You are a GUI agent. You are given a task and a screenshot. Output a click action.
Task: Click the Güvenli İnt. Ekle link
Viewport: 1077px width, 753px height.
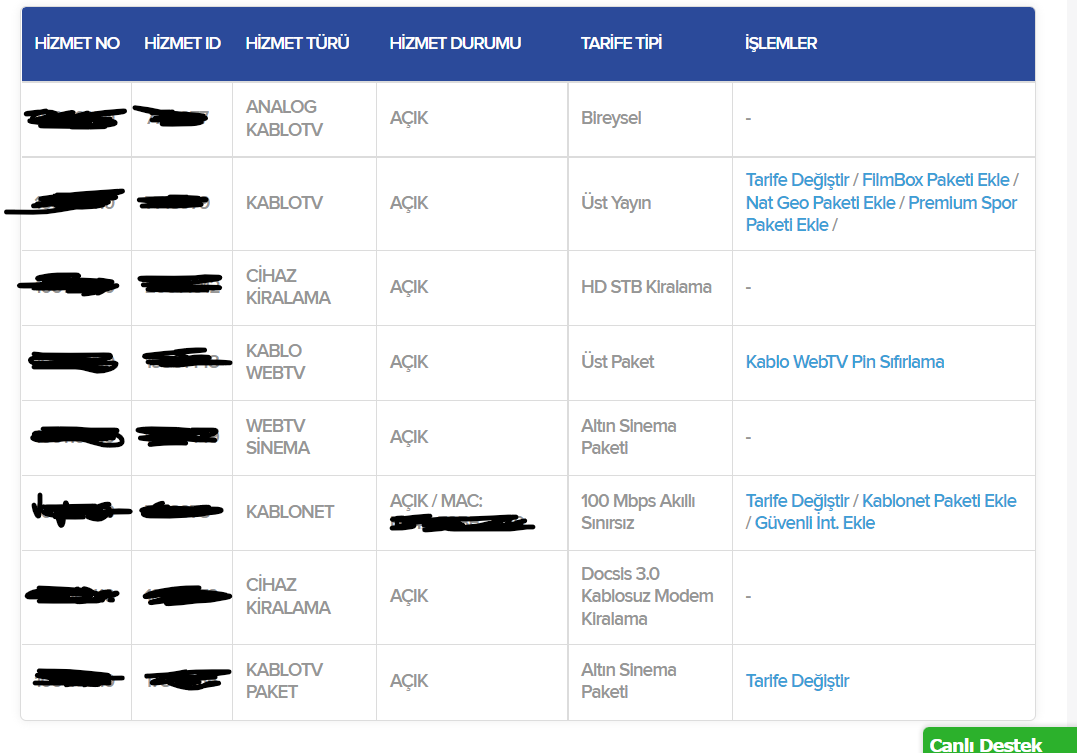(x=814, y=523)
